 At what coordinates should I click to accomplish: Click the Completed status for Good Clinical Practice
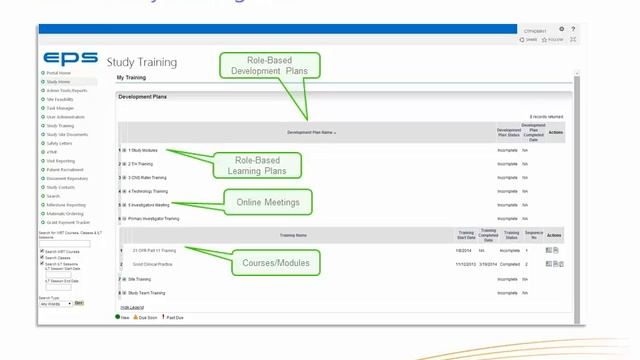(x=510, y=264)
